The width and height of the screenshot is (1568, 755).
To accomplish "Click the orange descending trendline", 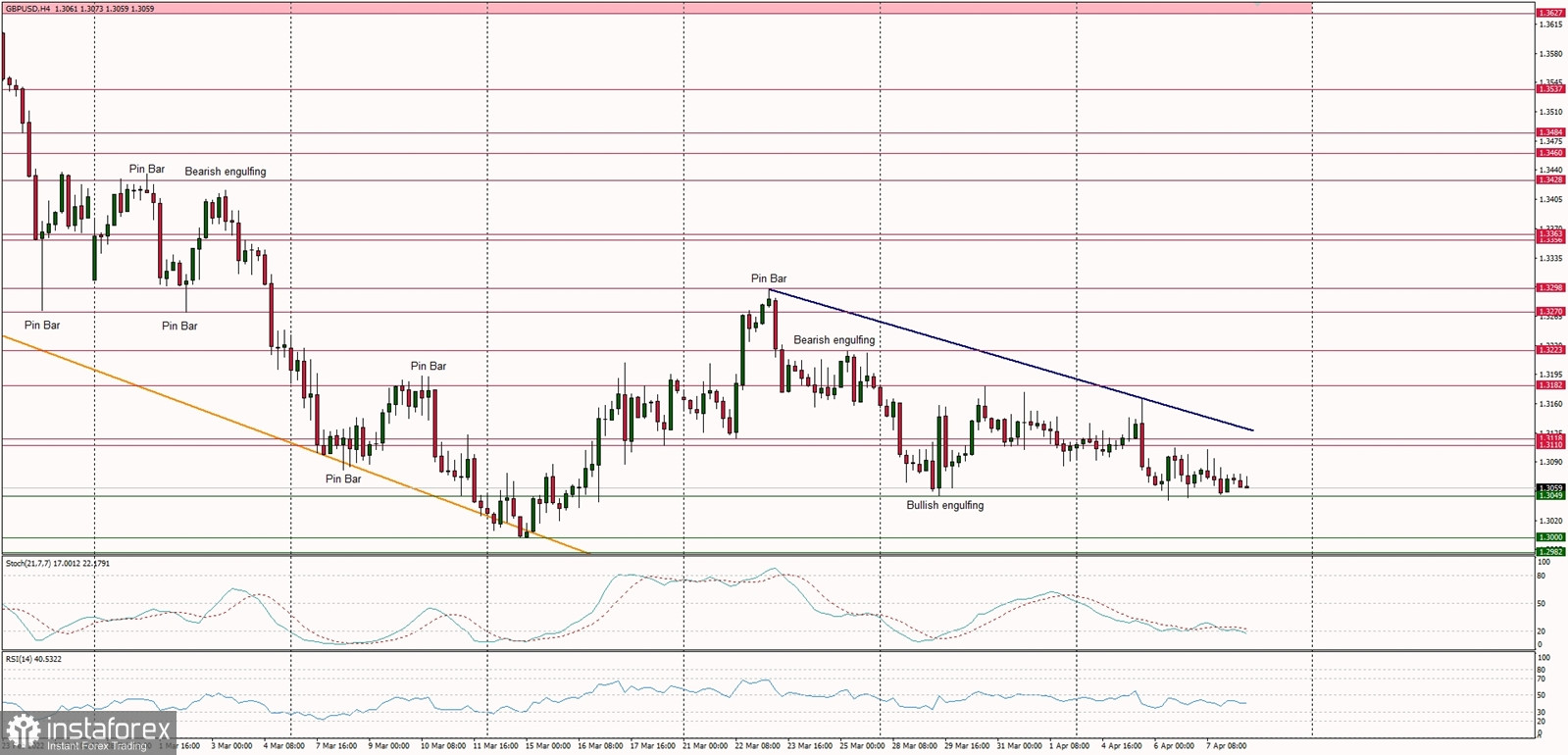I will pos(294,444).
